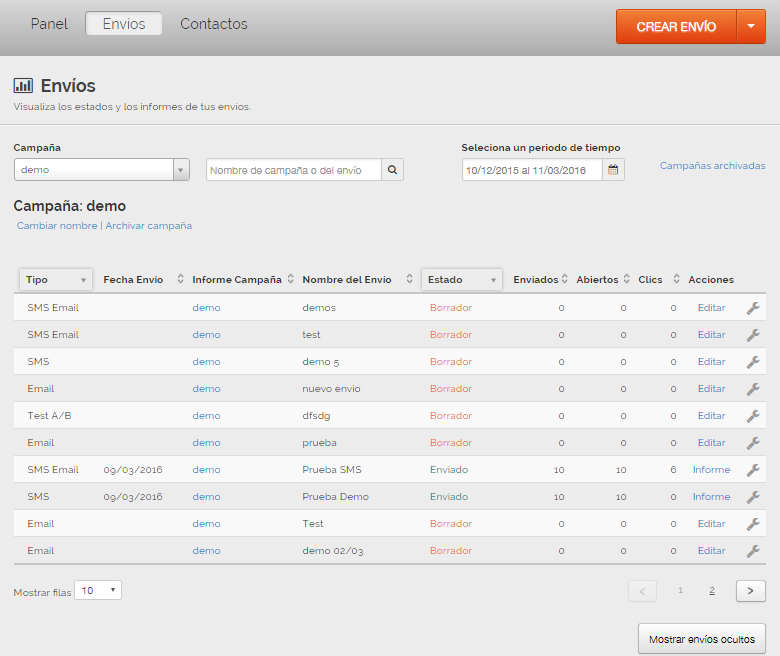Click 09/03/2016 date in Prueba SMS row
Screen dimensions: 780x656
click(x=133, y=470)
